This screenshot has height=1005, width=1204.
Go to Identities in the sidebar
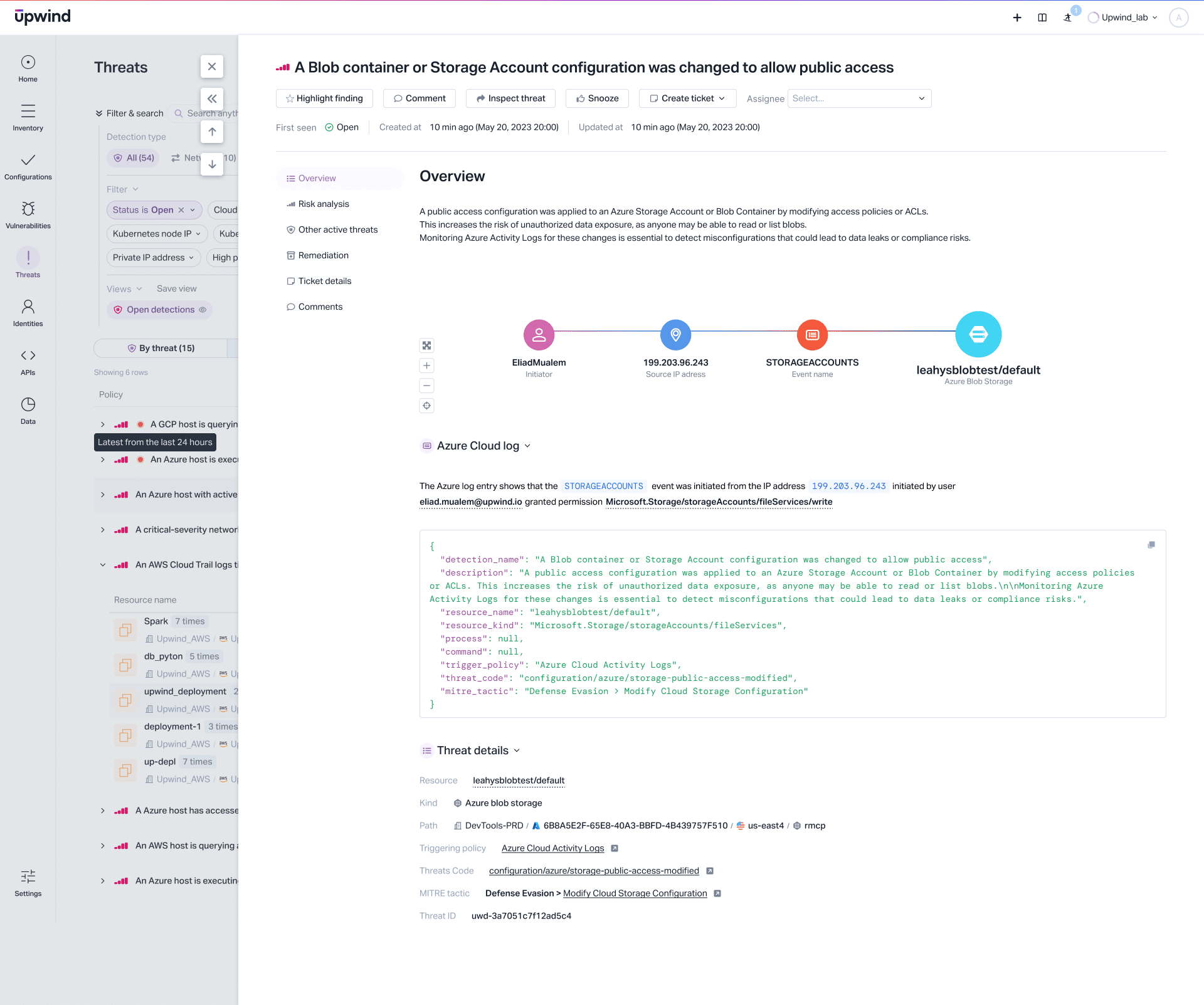[x=28, y=307]
